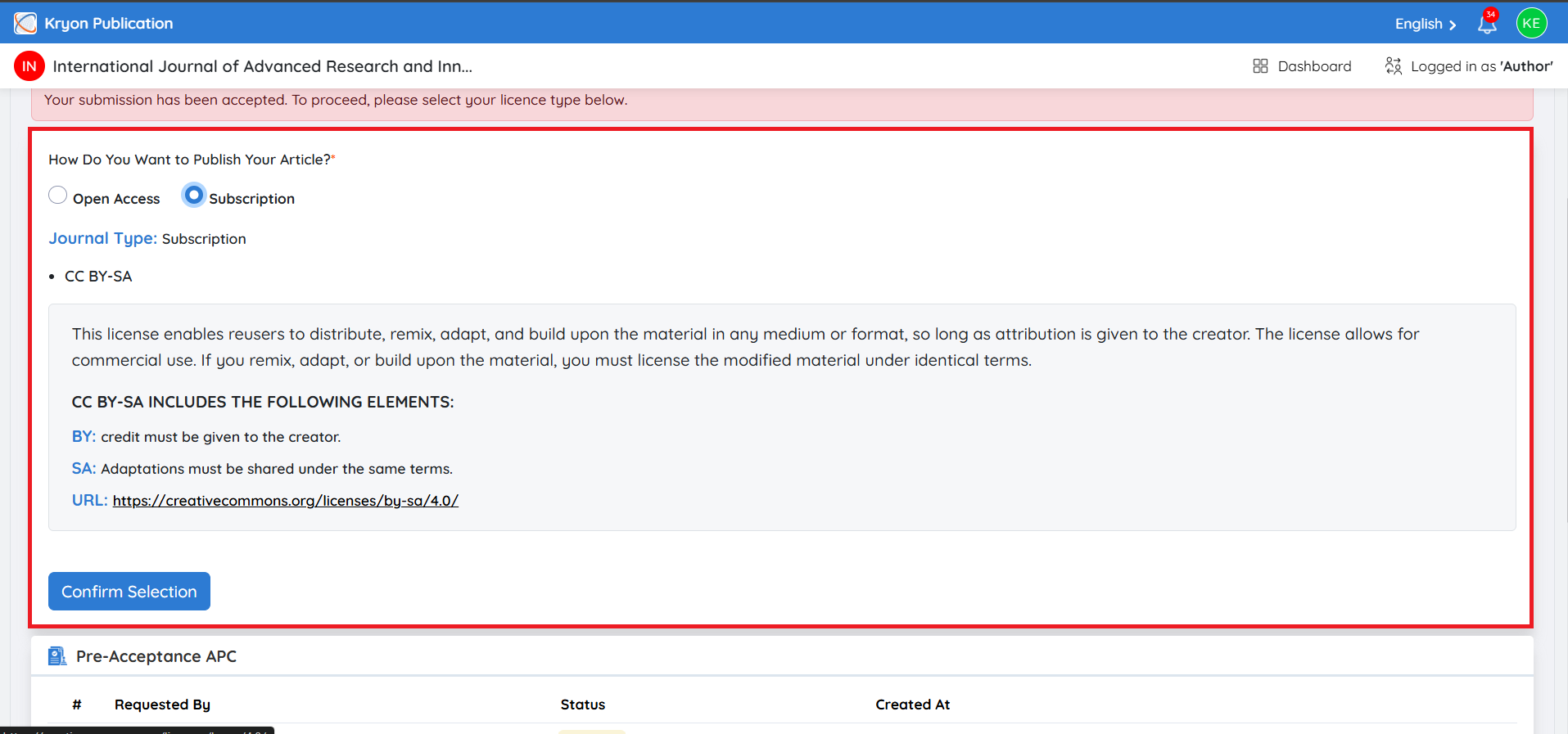This screenshot has height=734, width=1568.
Task: Click the licence description paragraph
Action: [745, 347]
